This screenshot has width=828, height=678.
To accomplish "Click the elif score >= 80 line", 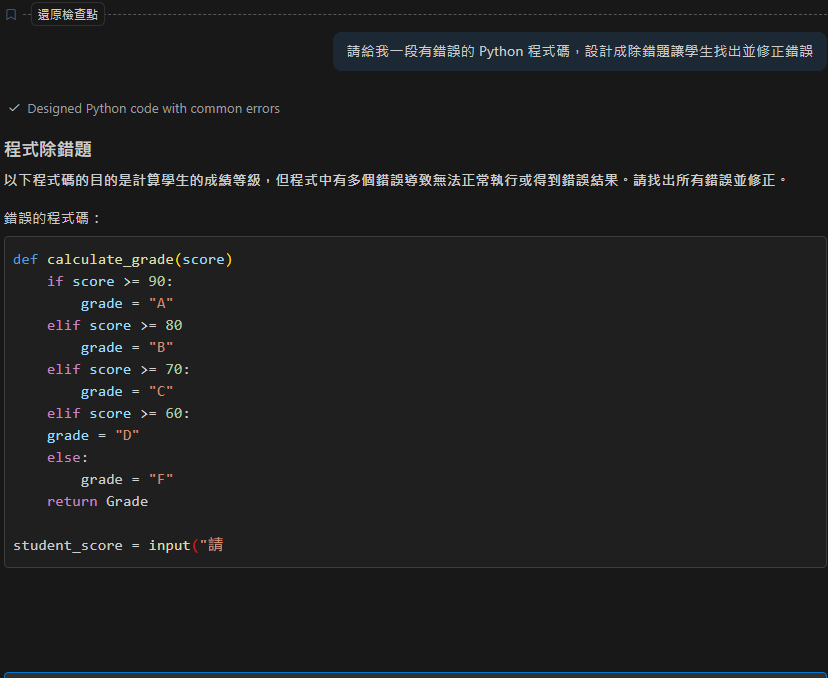I will [x=114, y=326].
